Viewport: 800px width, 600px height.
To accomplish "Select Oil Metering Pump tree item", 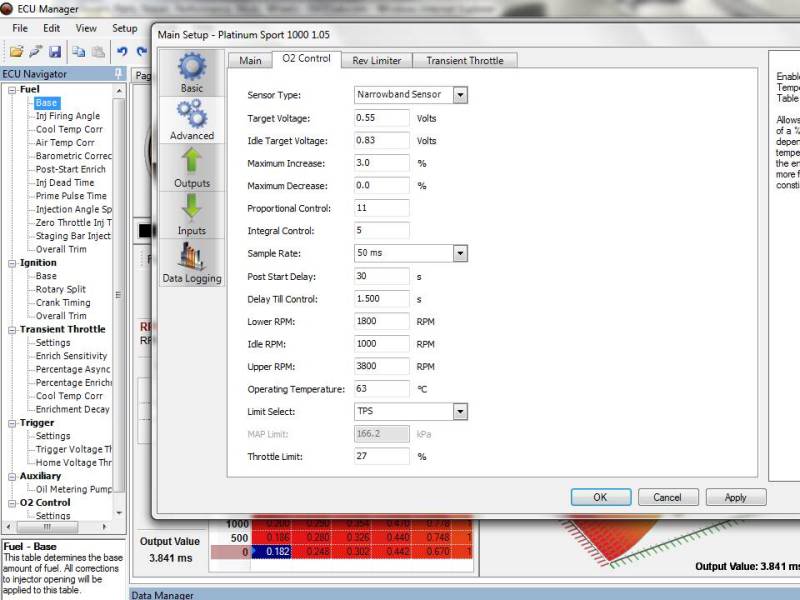I will tap(73, 489).
